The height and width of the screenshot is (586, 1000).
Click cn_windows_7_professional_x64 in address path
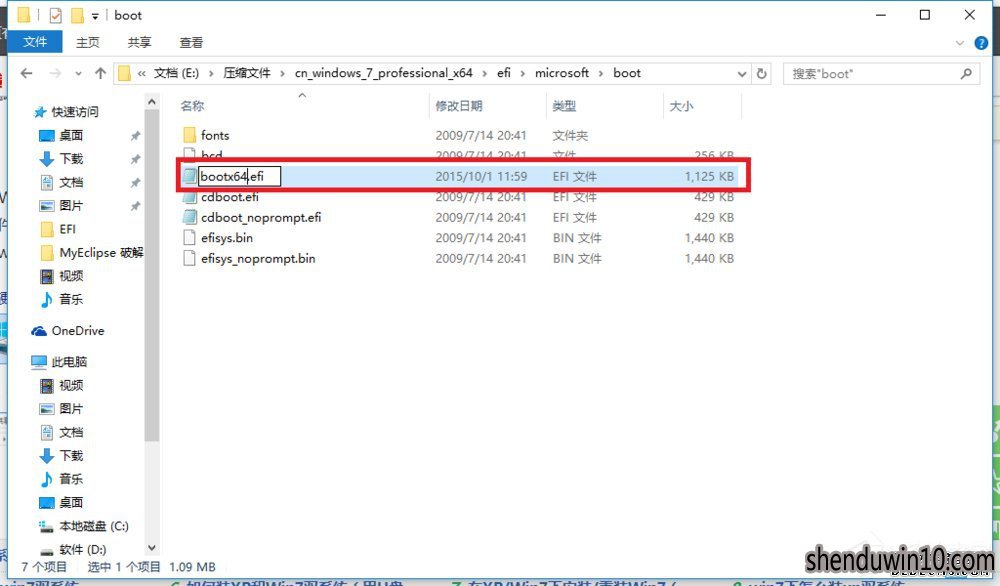pos(383,73)
